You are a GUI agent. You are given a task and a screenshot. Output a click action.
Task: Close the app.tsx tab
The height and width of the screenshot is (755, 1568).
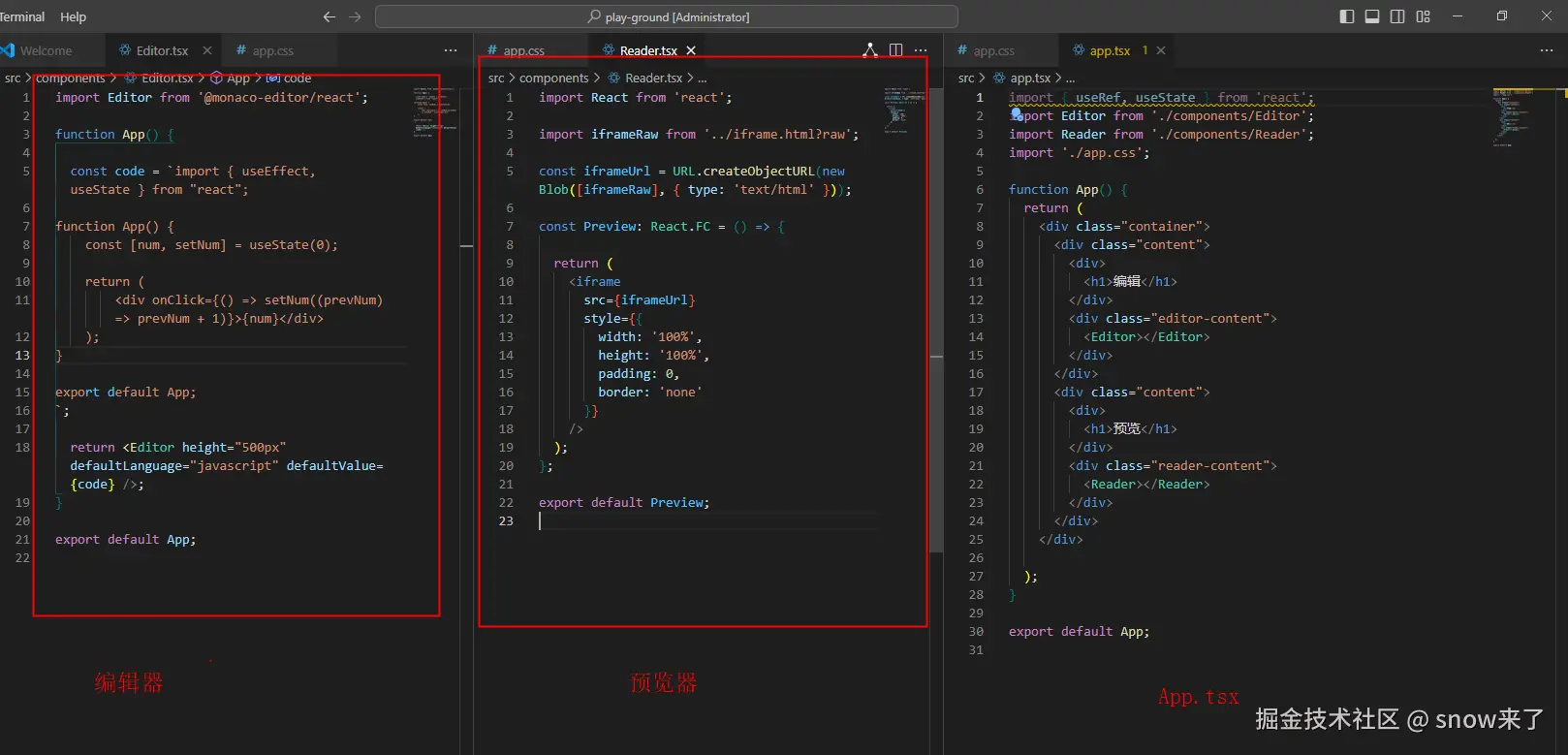tap(1161, 50)
